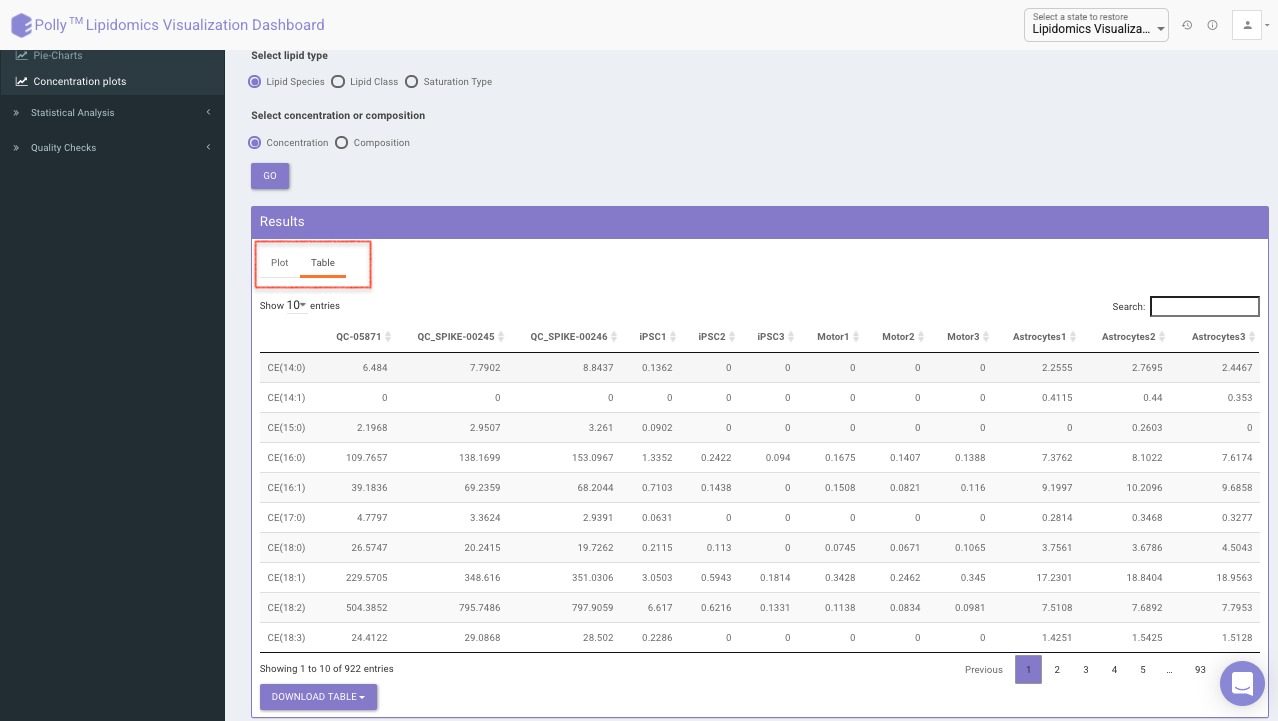The height and width of the screenshot is (721, 1278).
Task: Go to page 2
Action: [1057, 670]
